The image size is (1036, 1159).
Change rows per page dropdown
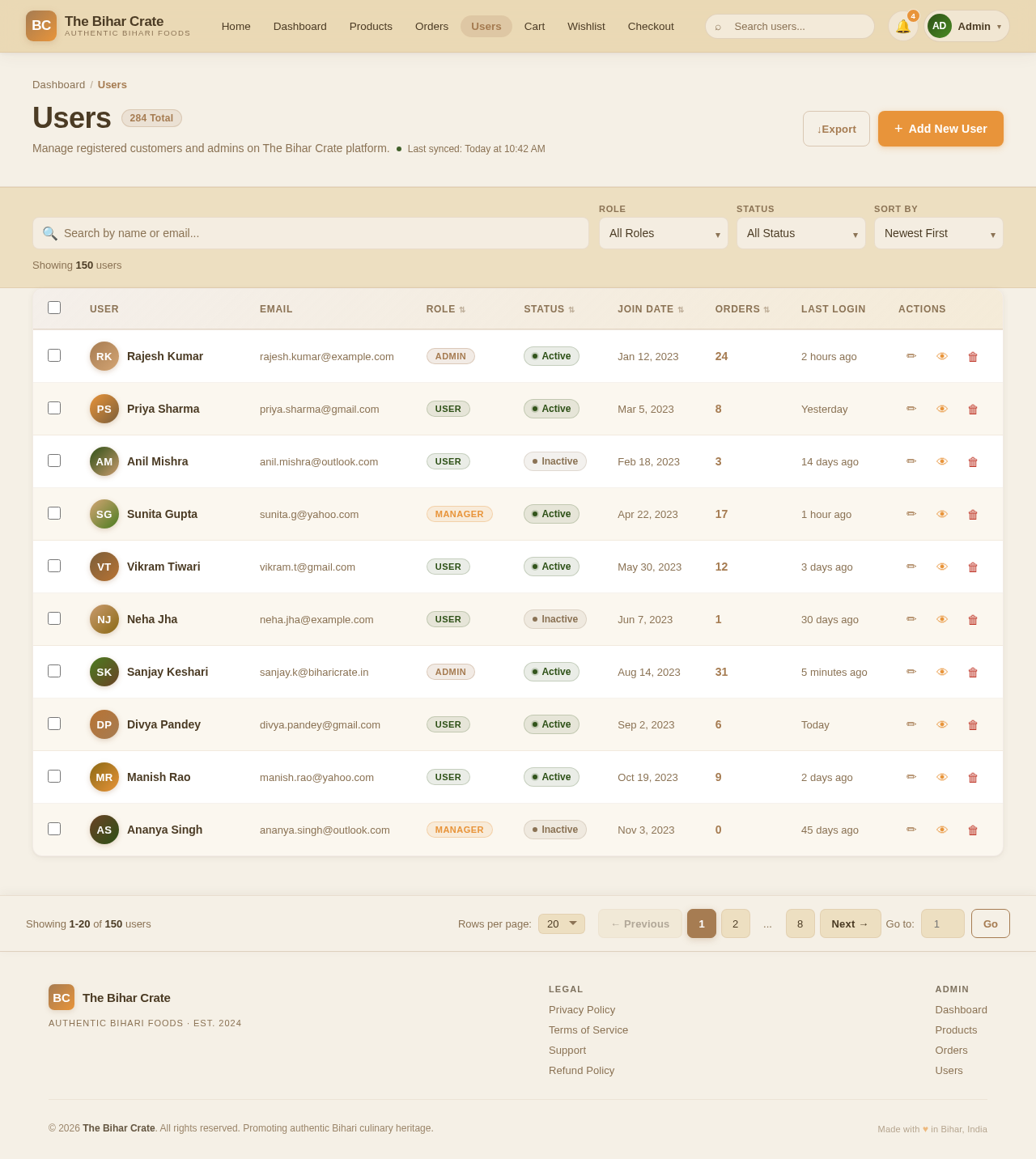(562, 923)
